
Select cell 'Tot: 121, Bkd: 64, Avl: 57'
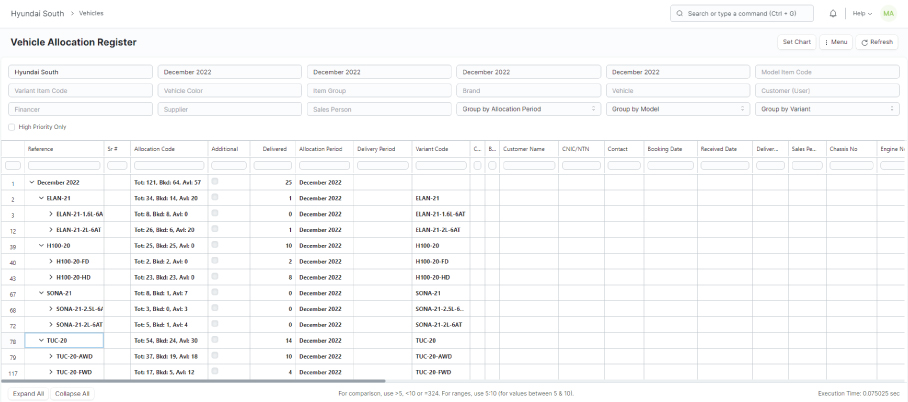[169, 182]
